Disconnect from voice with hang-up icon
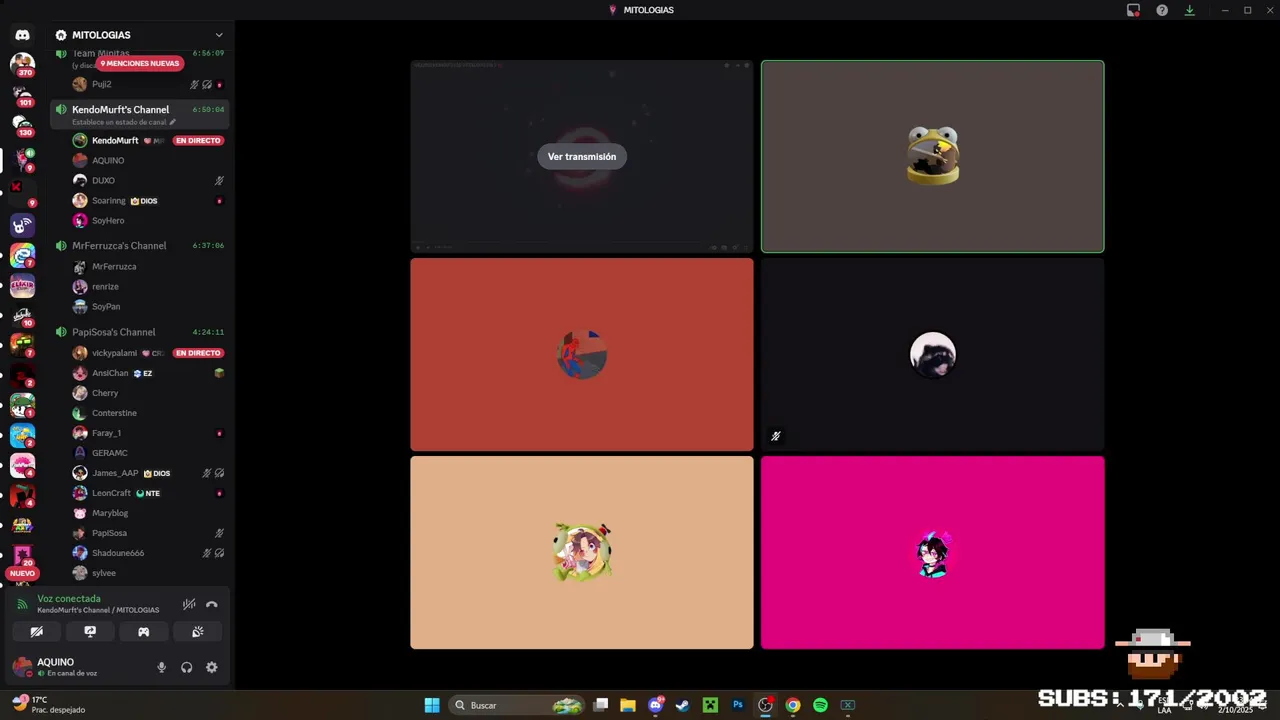This screenshot has width=1280, height=720. 212,604
